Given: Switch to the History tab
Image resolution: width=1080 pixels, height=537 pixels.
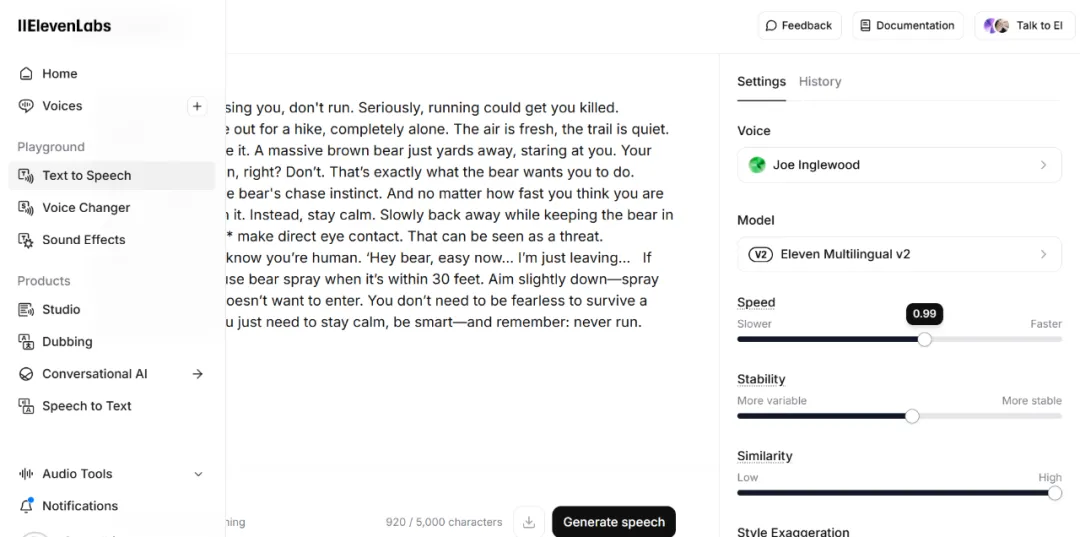Looking at the screenshot, I should point(820,82).
